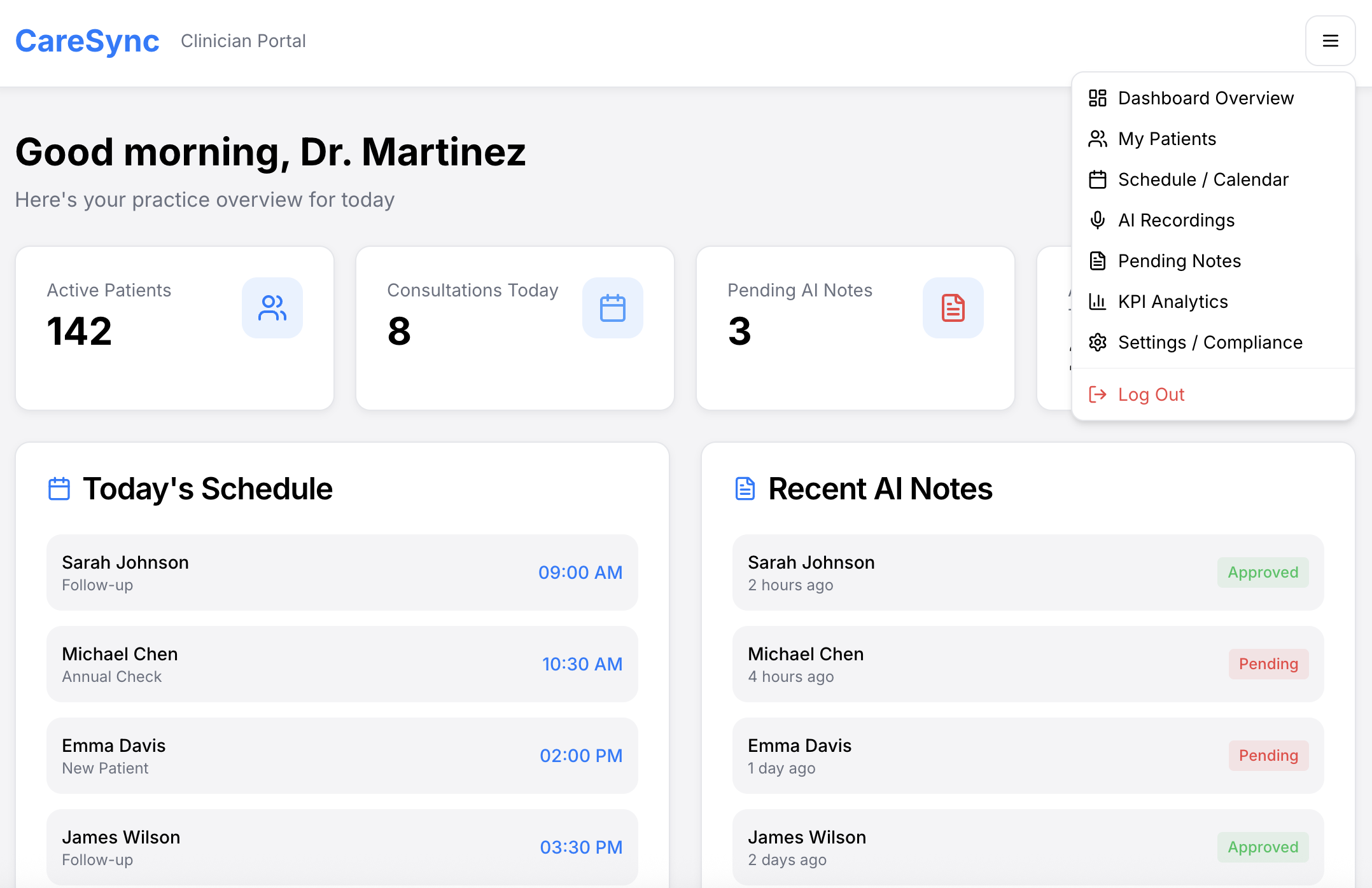Screen dimensions: 1372x888
Task: Click Michael Chen's Pending note badge
Action: click(x=1268, y=664)
